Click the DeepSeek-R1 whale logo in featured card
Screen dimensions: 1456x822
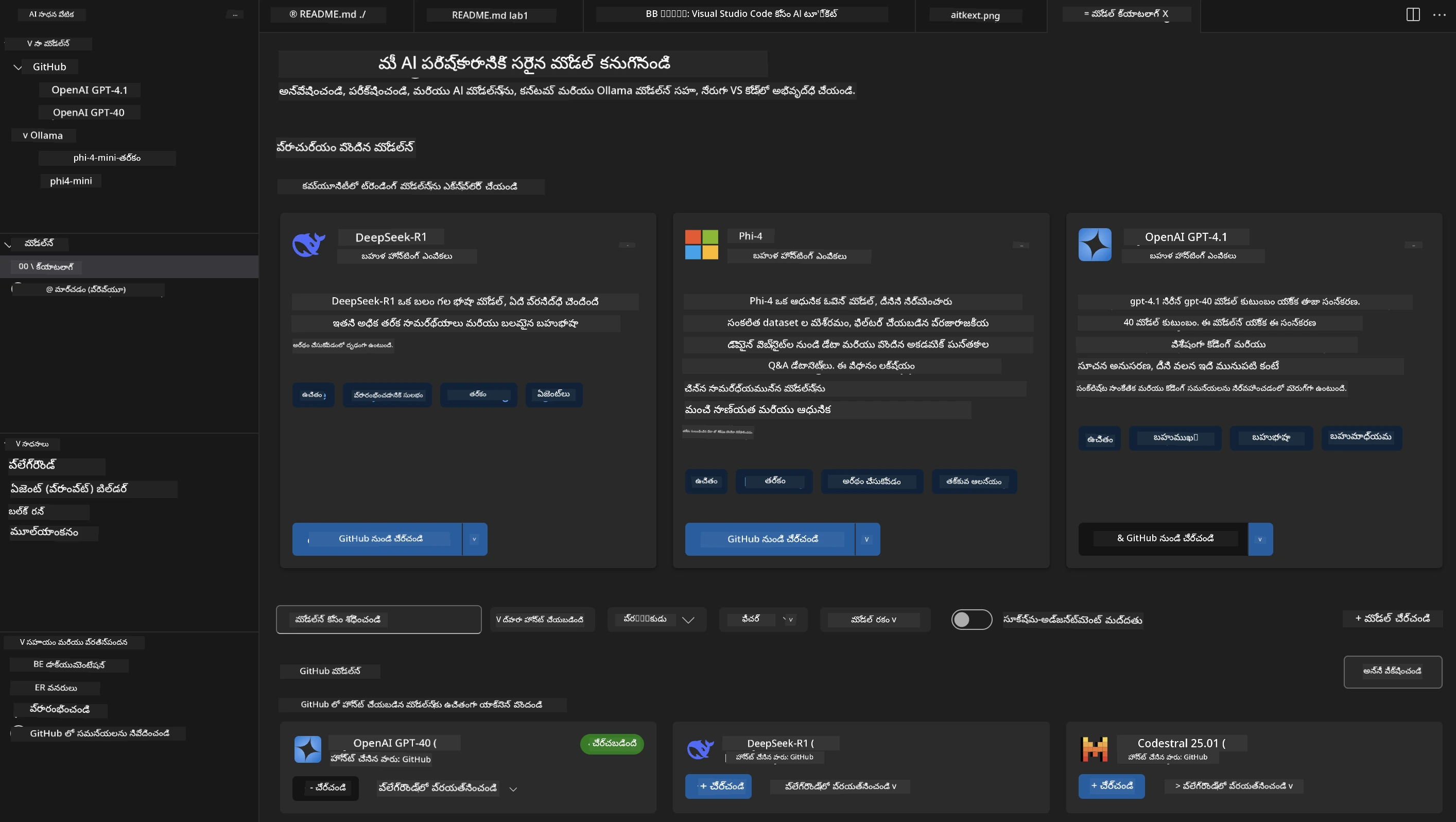308,244
